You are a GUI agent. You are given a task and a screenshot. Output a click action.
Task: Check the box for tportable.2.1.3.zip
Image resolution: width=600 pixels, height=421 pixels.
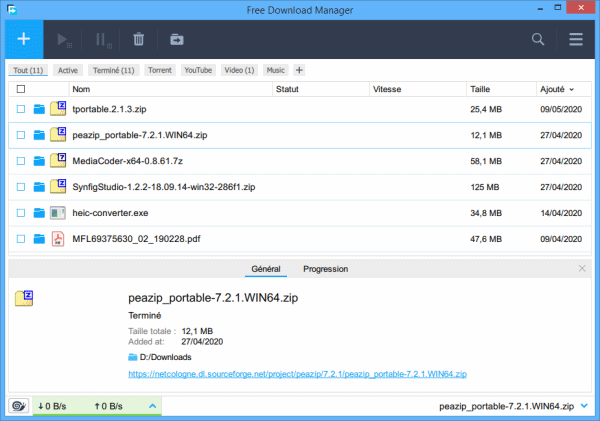[21, 109]
